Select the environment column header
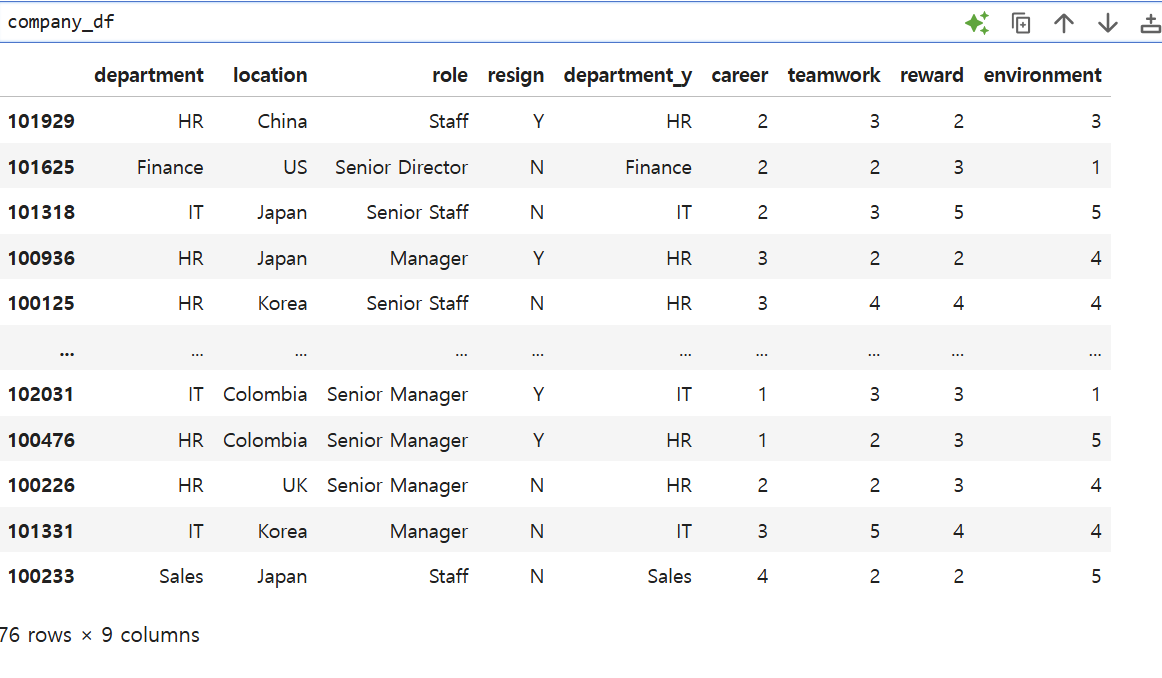The image size is (1162, 678). pyautogui.click(x=1043, y=76)
